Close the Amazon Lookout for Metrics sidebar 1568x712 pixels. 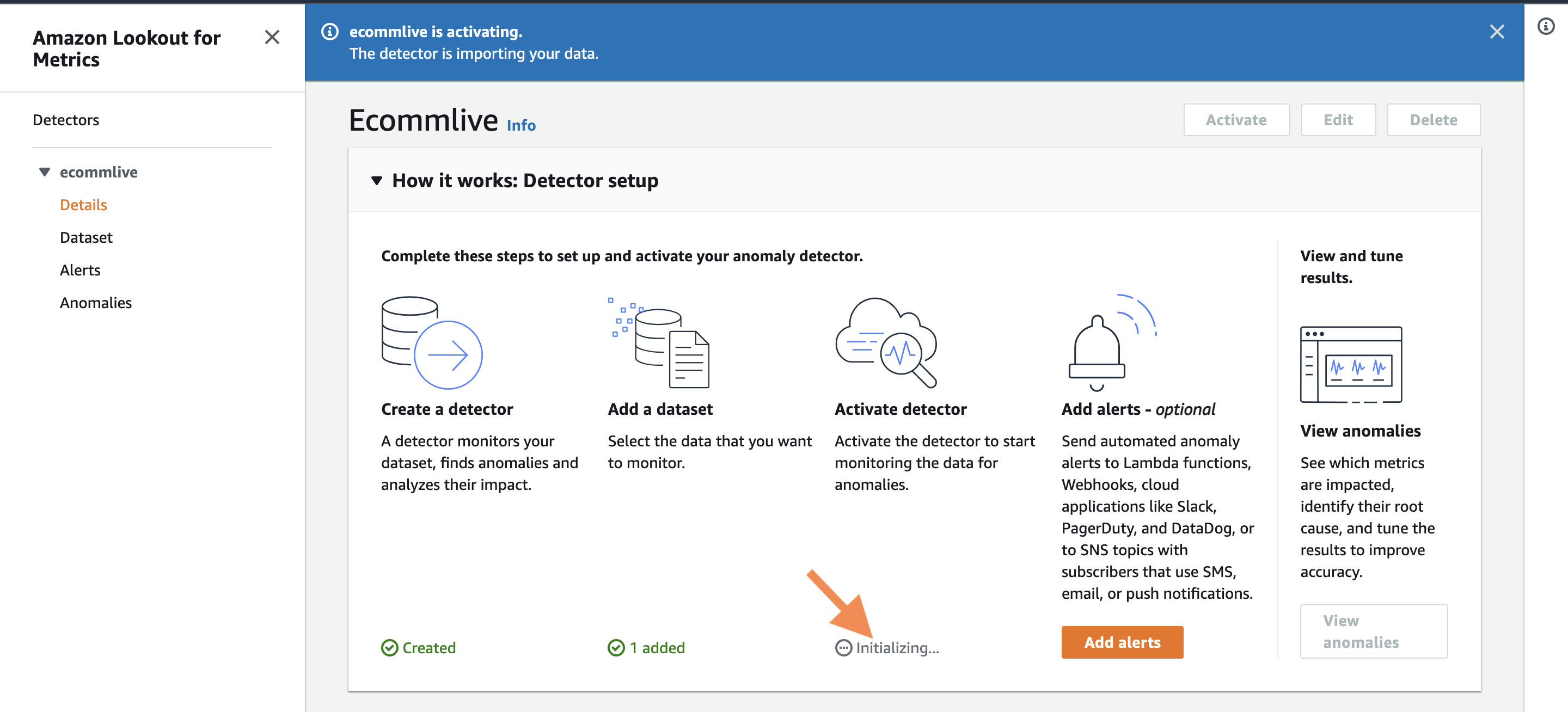click(x=272, y=37)
